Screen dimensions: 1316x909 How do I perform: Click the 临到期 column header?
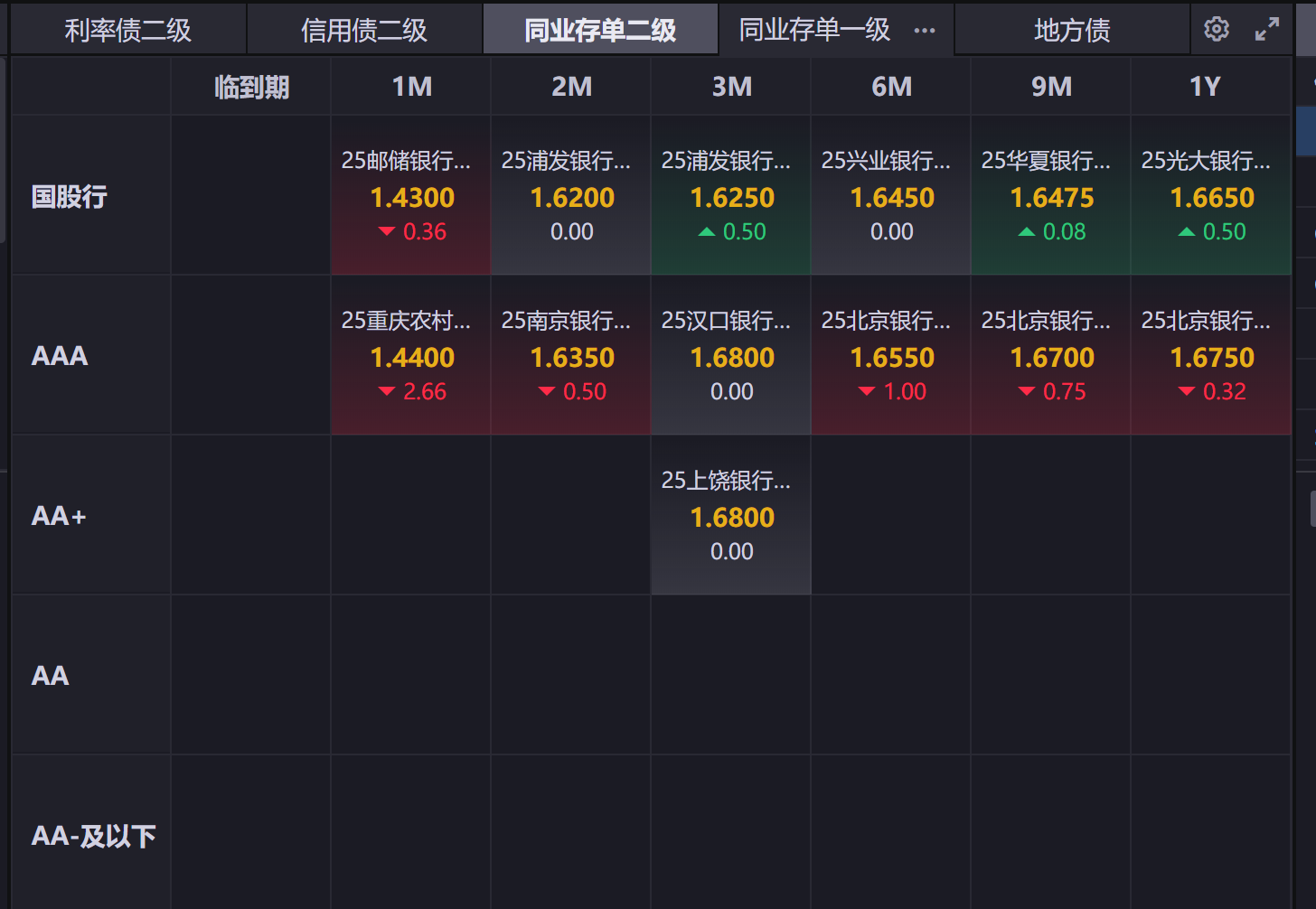coord(251,87)
